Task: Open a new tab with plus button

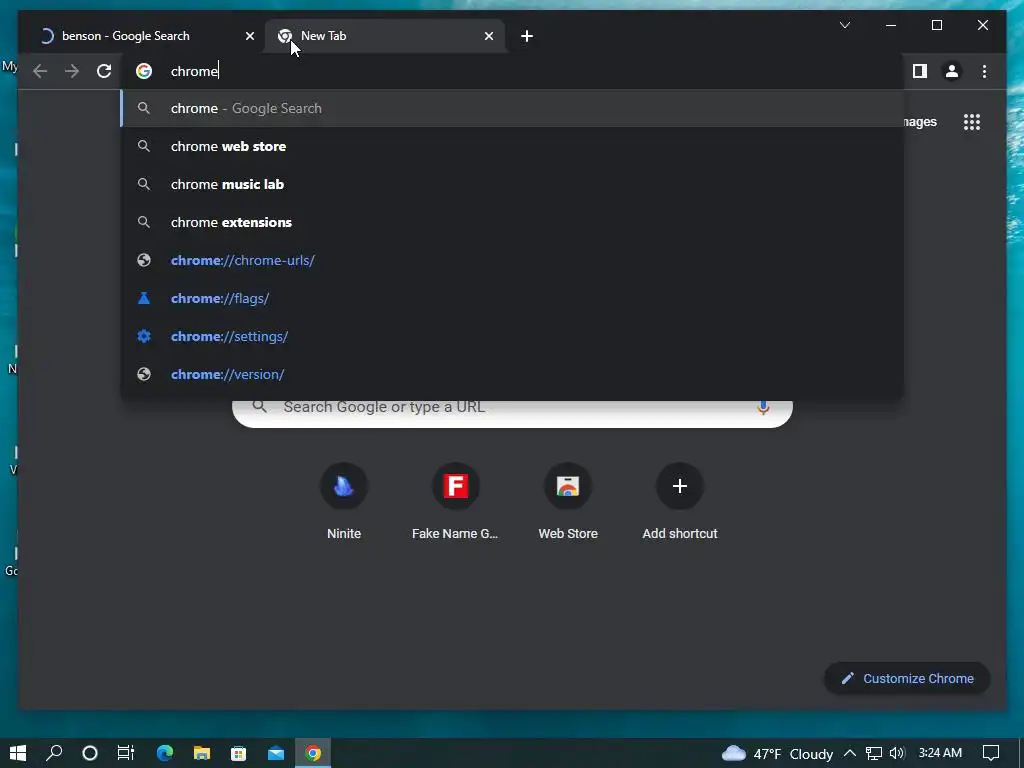Action: 527,36
